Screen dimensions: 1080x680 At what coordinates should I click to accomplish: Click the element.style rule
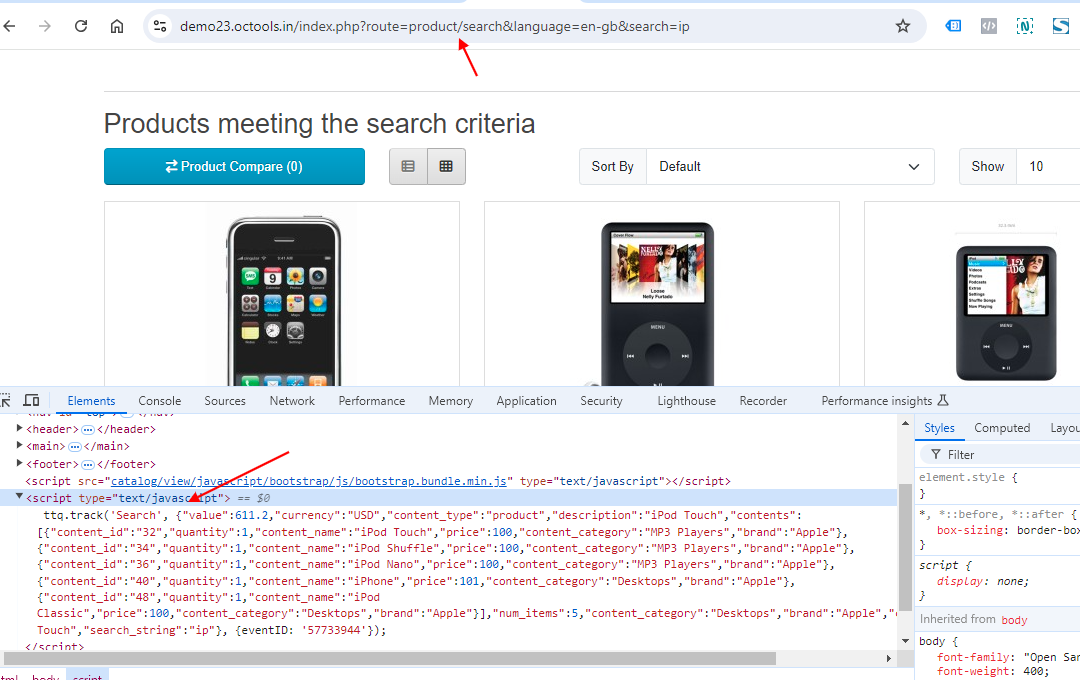point(968,477)
